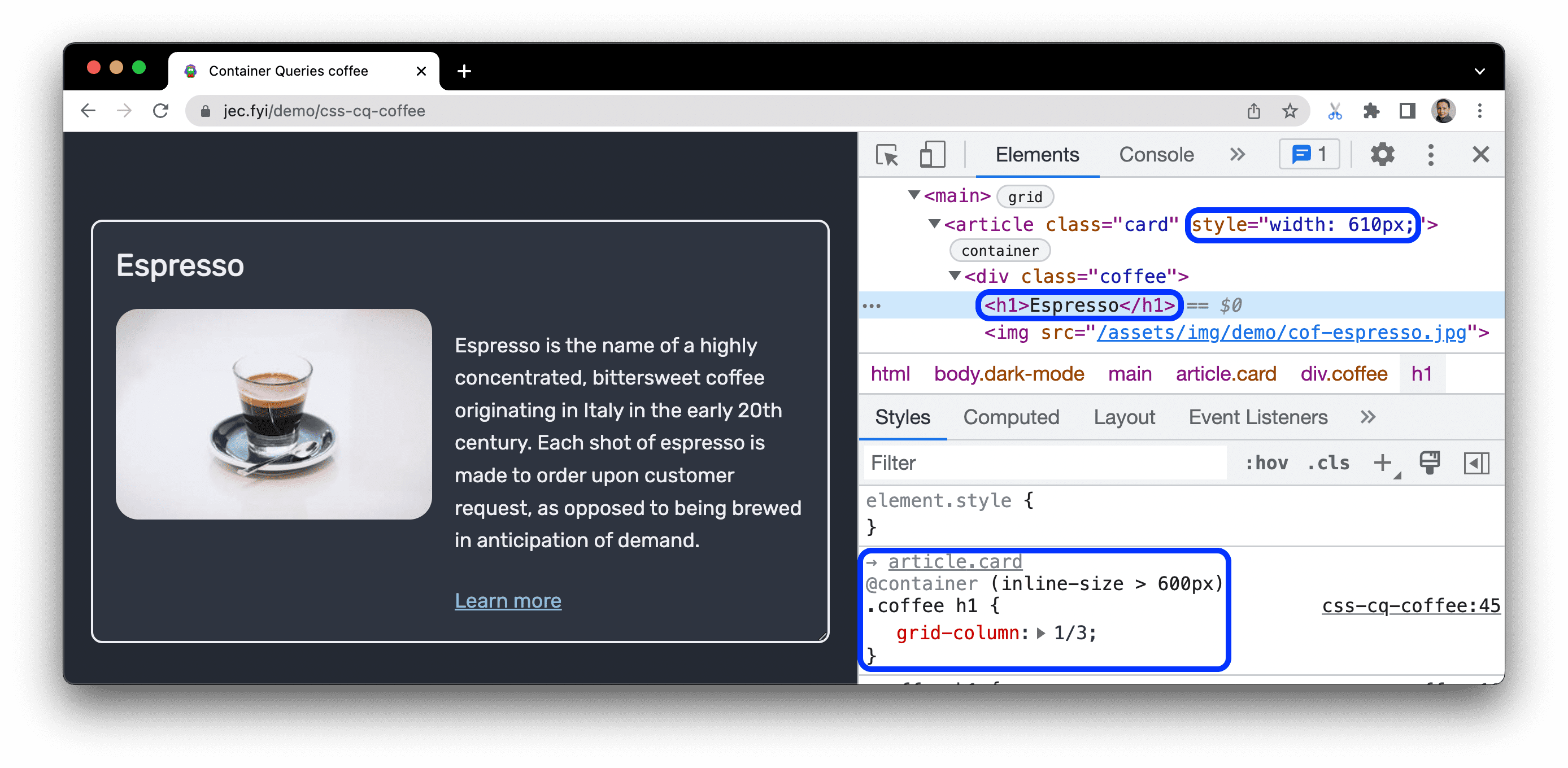1568x768 pixels.
Task: Toggle the .cls class editor button
Action: pyautogui.click(x=1329, y=461)
